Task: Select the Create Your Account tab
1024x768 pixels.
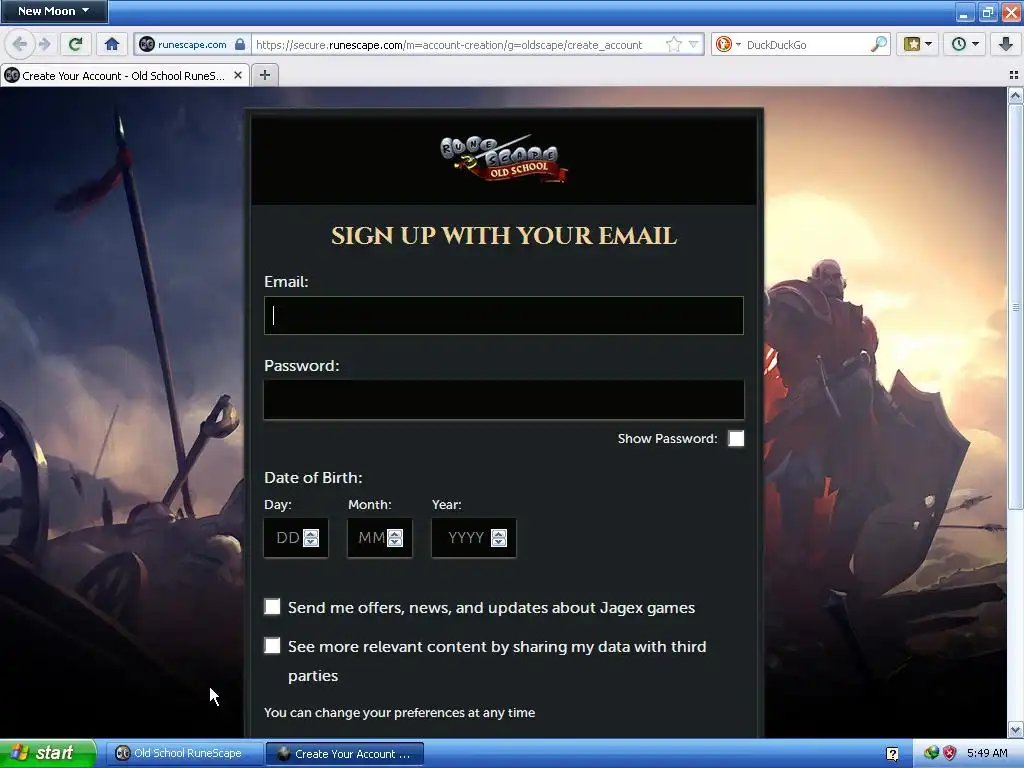Action: [x=123, y=76]
